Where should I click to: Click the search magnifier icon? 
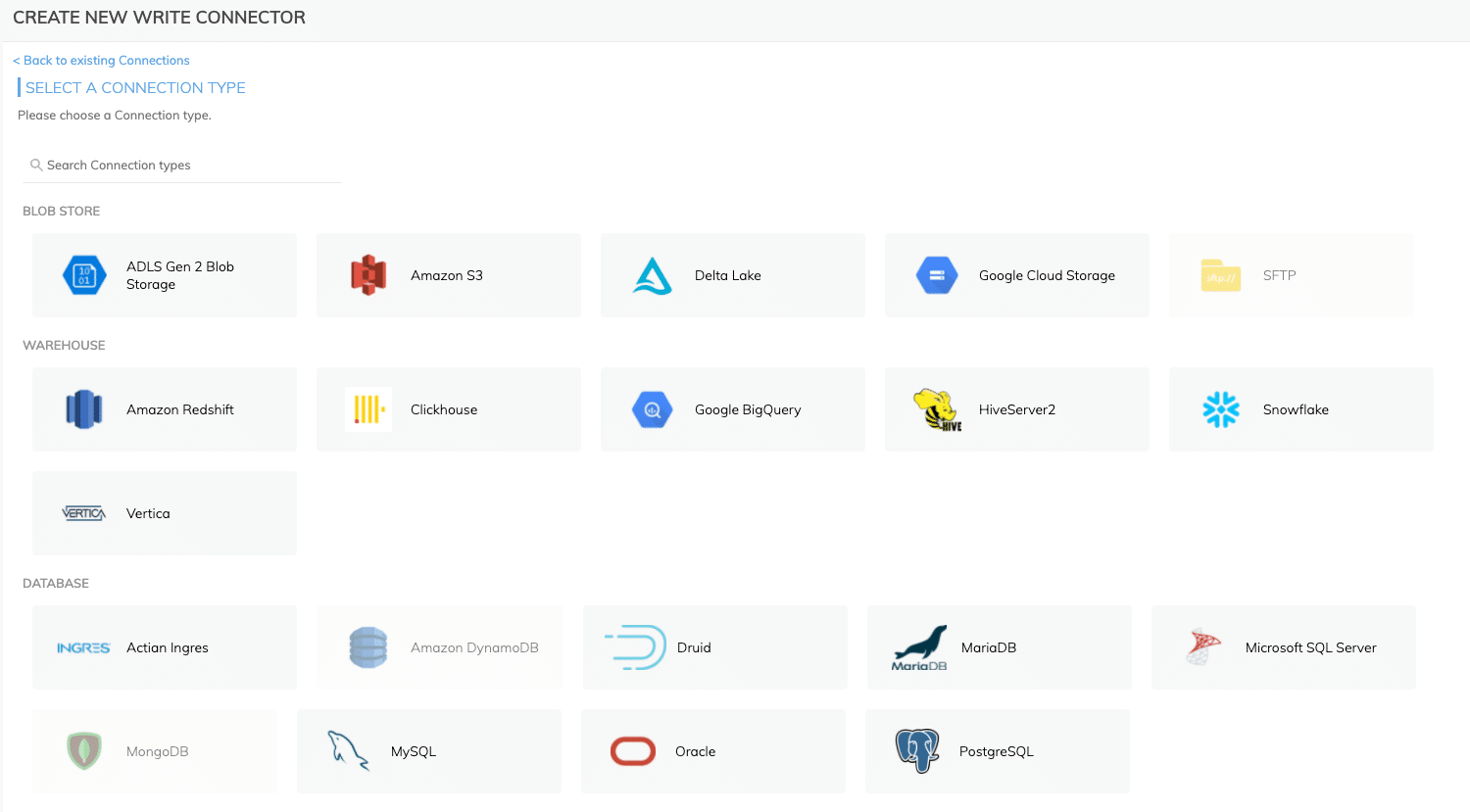[36, 165]
